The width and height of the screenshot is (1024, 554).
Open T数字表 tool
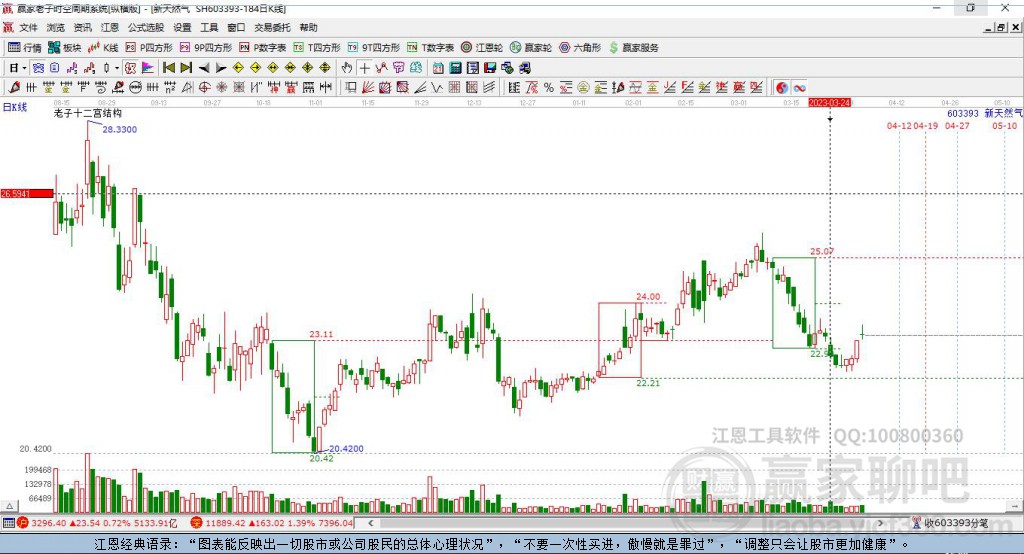pyautogui.click(x=430, y=48)
